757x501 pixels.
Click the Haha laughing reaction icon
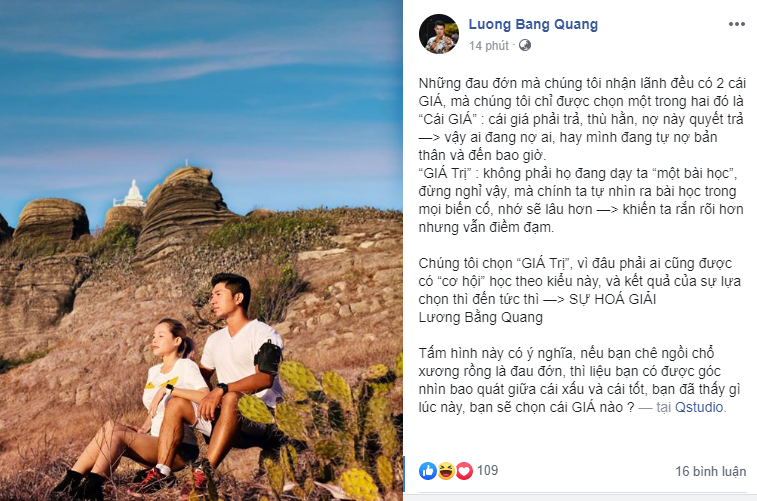pos(446,470)
